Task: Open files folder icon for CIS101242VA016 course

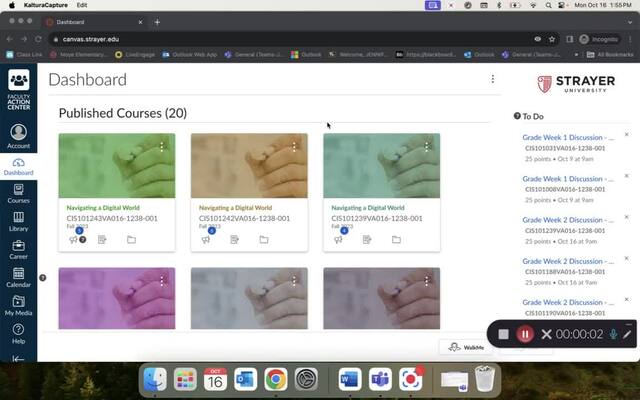Action: coord(264,240)
